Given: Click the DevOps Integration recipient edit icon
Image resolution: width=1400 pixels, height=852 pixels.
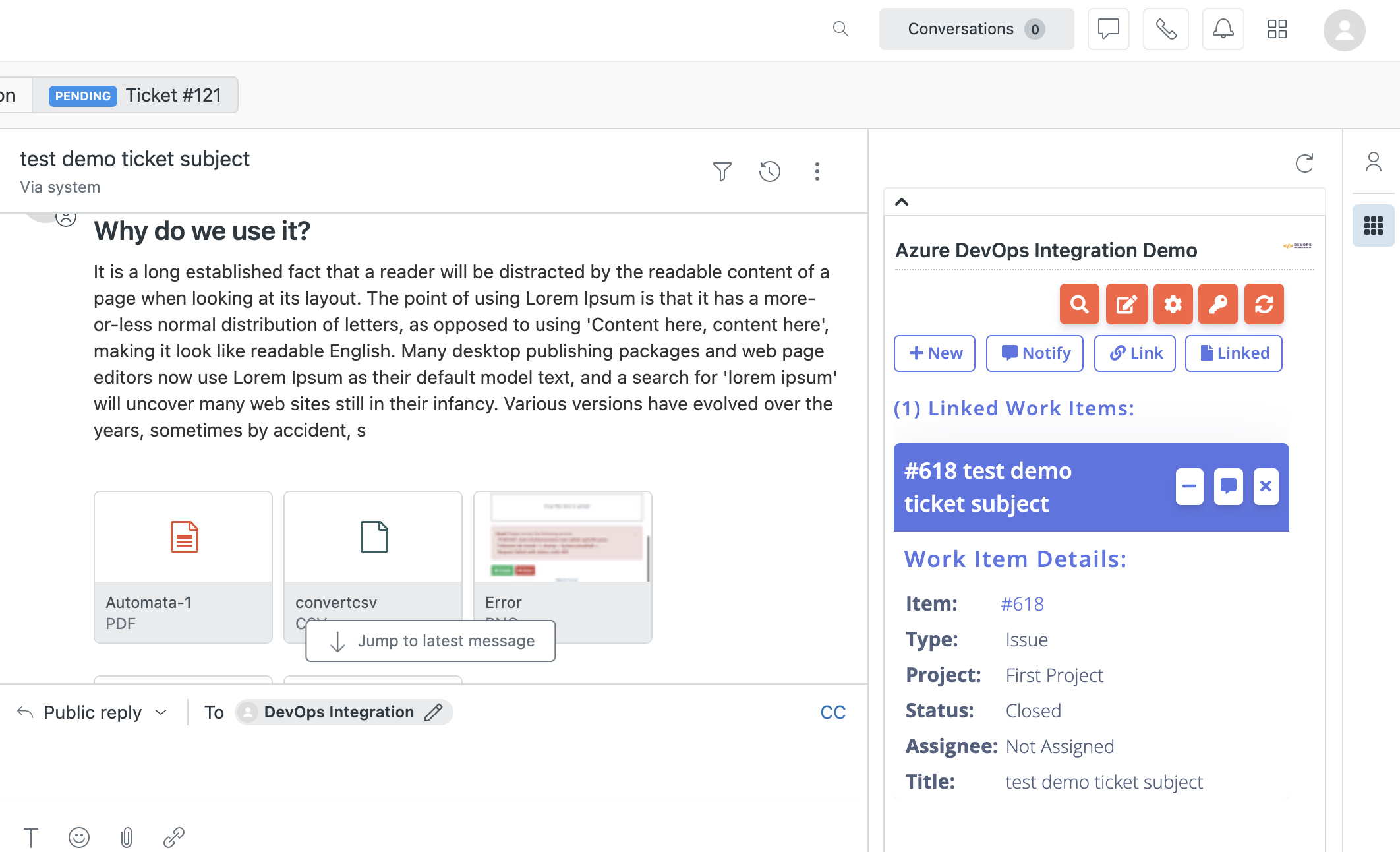Looking at the screenshot, I should [433, 712].
